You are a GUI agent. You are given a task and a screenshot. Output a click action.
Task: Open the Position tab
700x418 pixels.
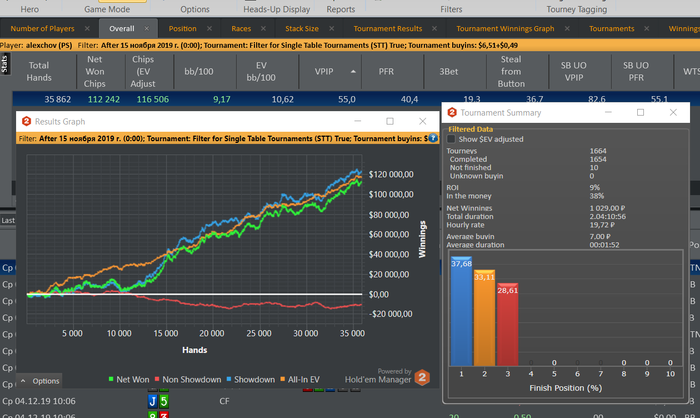point(182,29)
